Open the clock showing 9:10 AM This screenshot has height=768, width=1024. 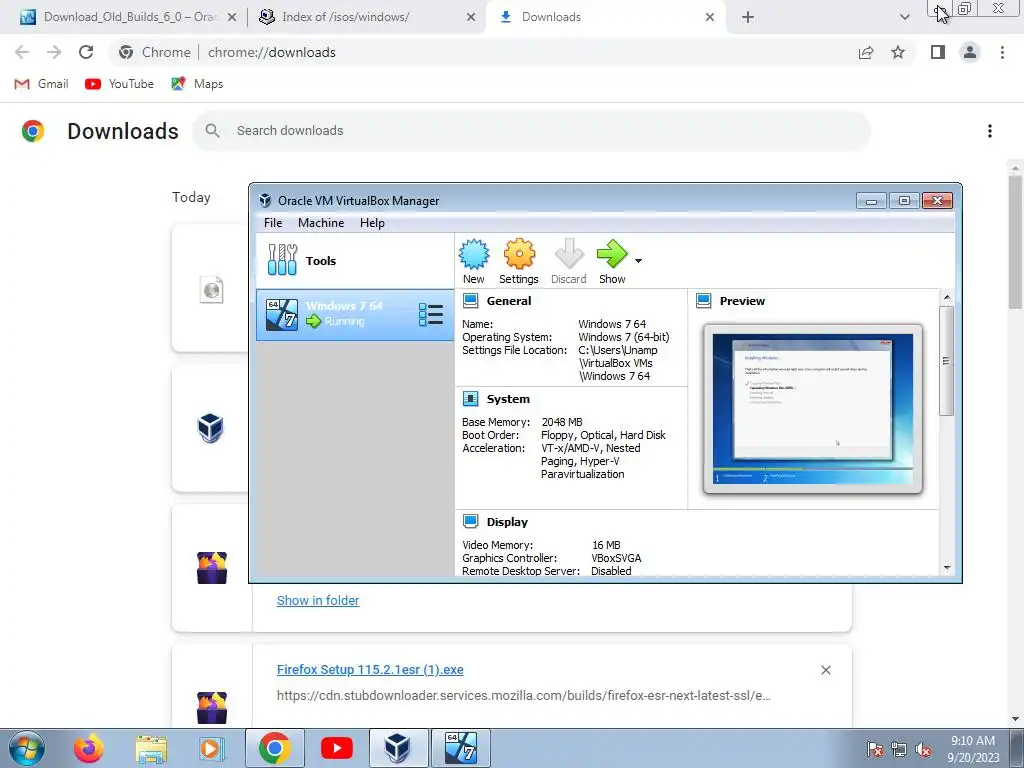pos(973,749)
